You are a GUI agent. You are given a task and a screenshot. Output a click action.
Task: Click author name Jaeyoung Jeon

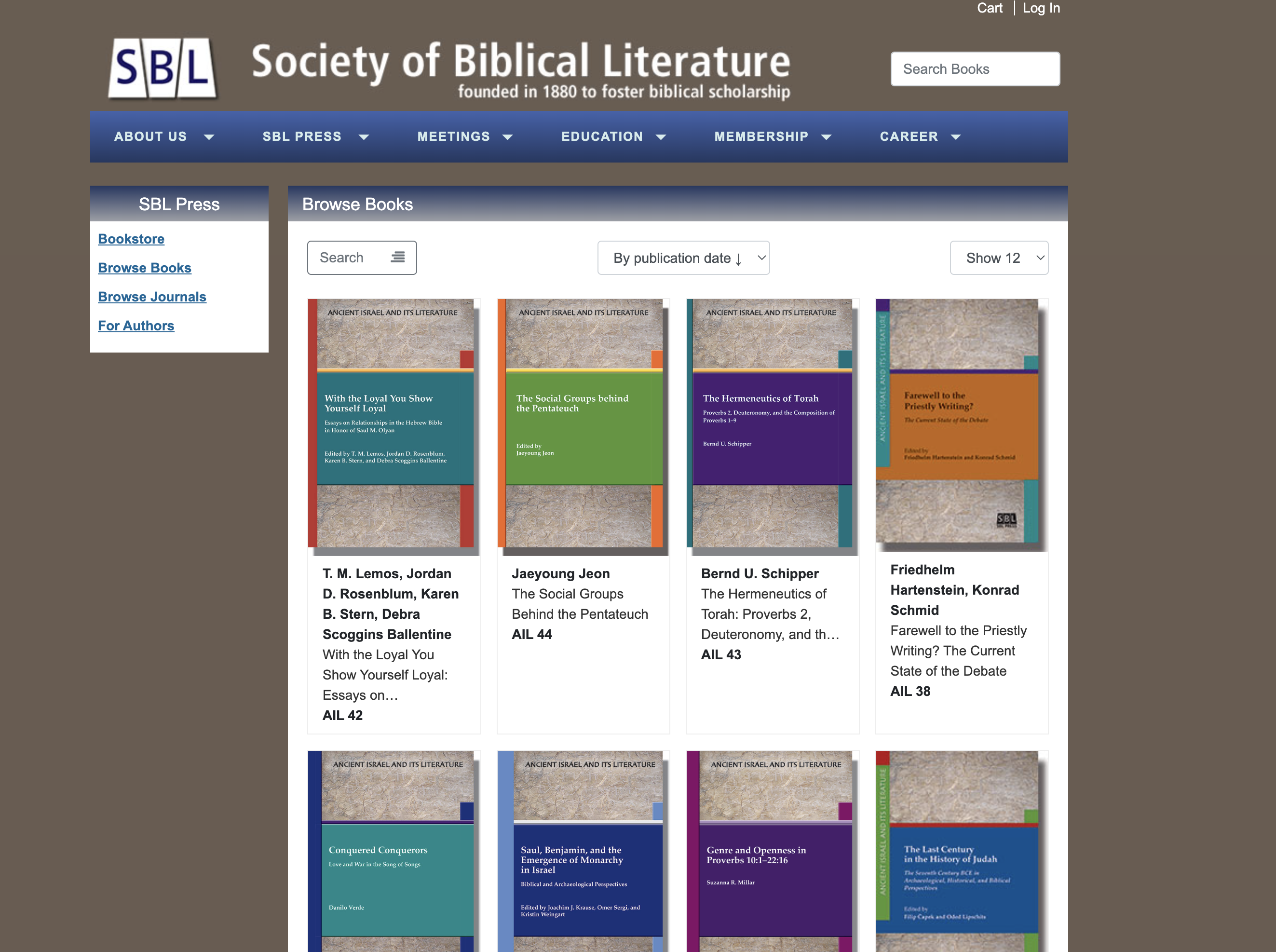pos(560,573)
